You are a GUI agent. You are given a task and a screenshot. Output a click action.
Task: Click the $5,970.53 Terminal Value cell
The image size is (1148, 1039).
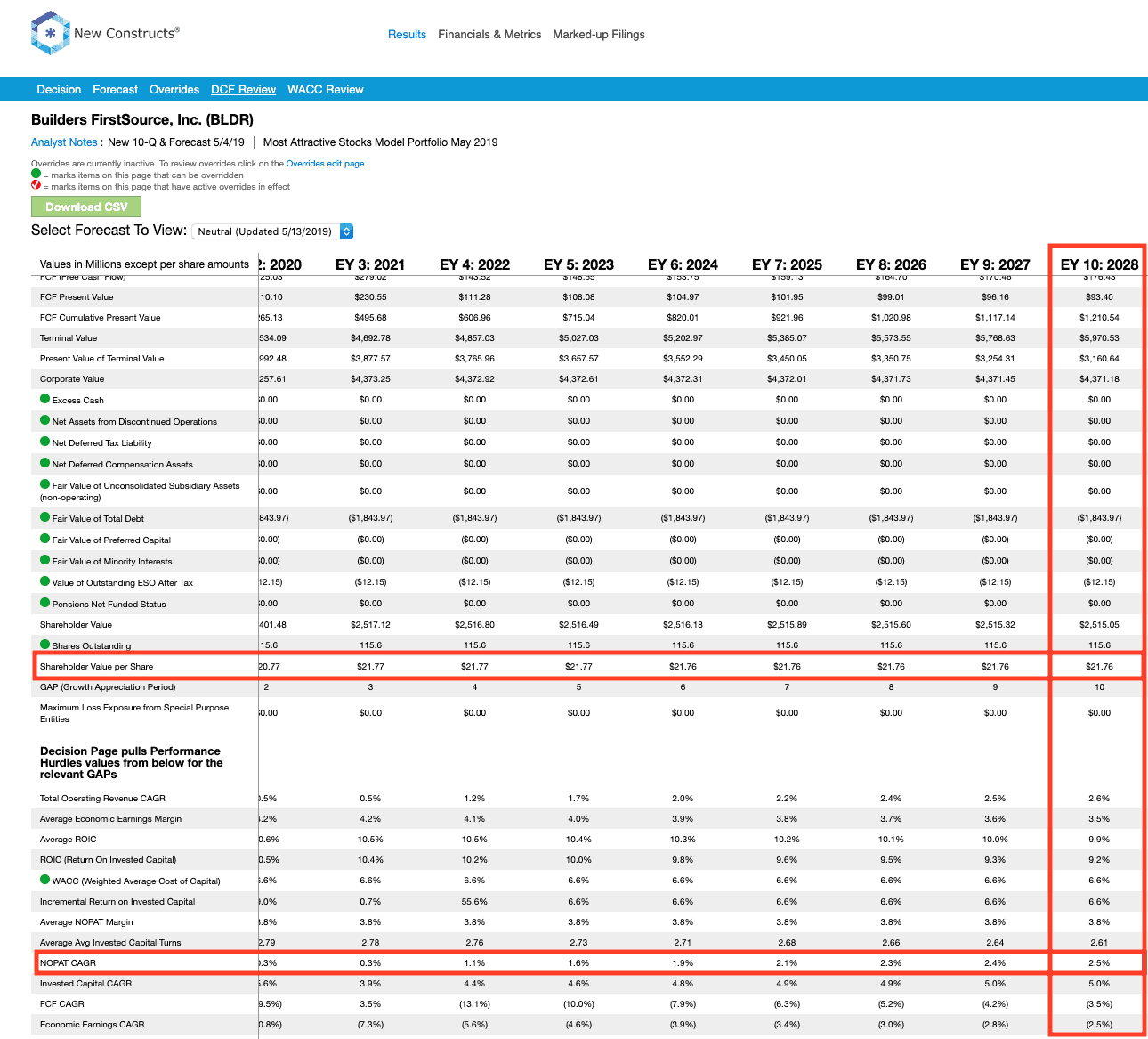[1099, 338]
